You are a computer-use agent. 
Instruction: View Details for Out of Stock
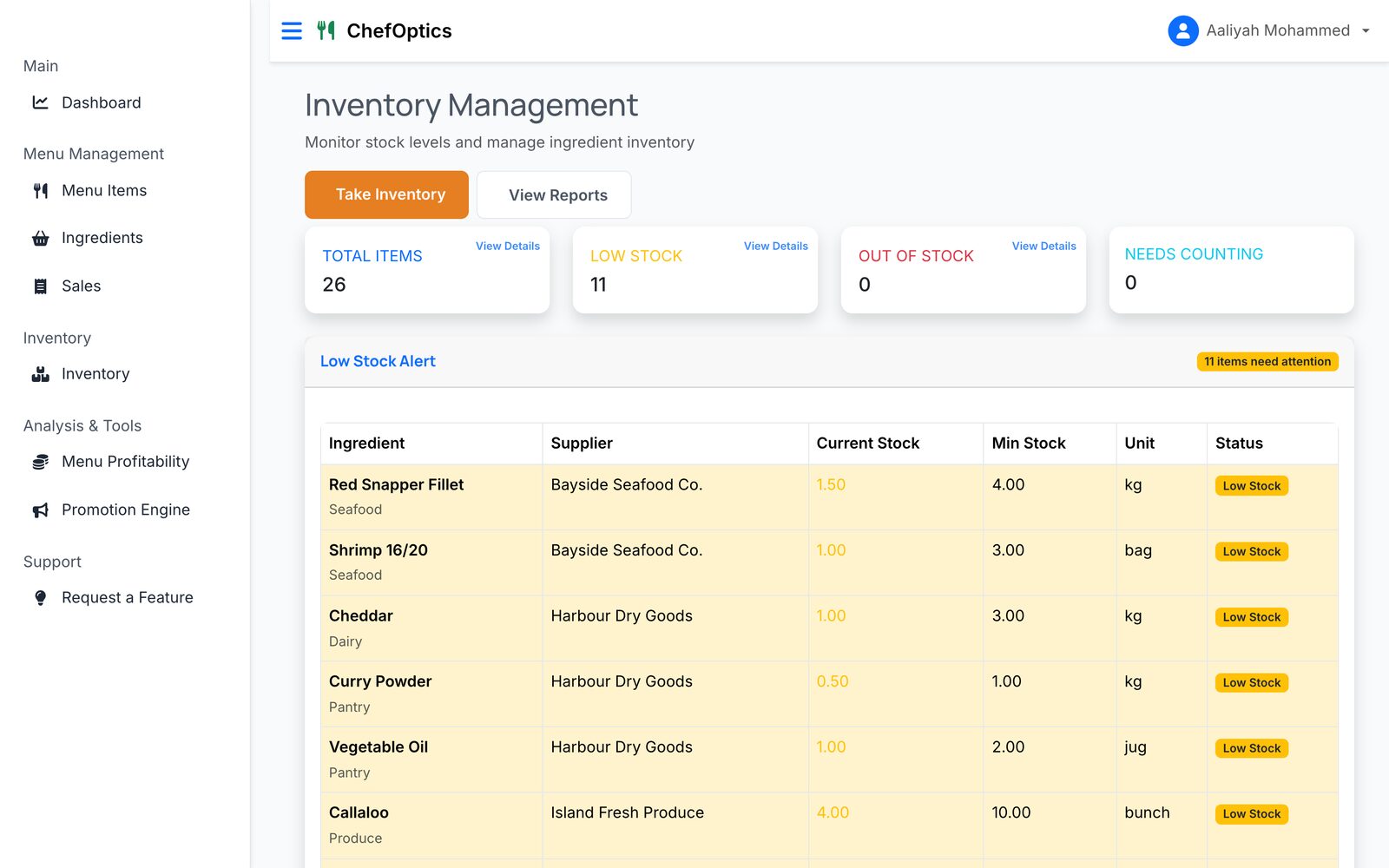[x=1044, y=247]
